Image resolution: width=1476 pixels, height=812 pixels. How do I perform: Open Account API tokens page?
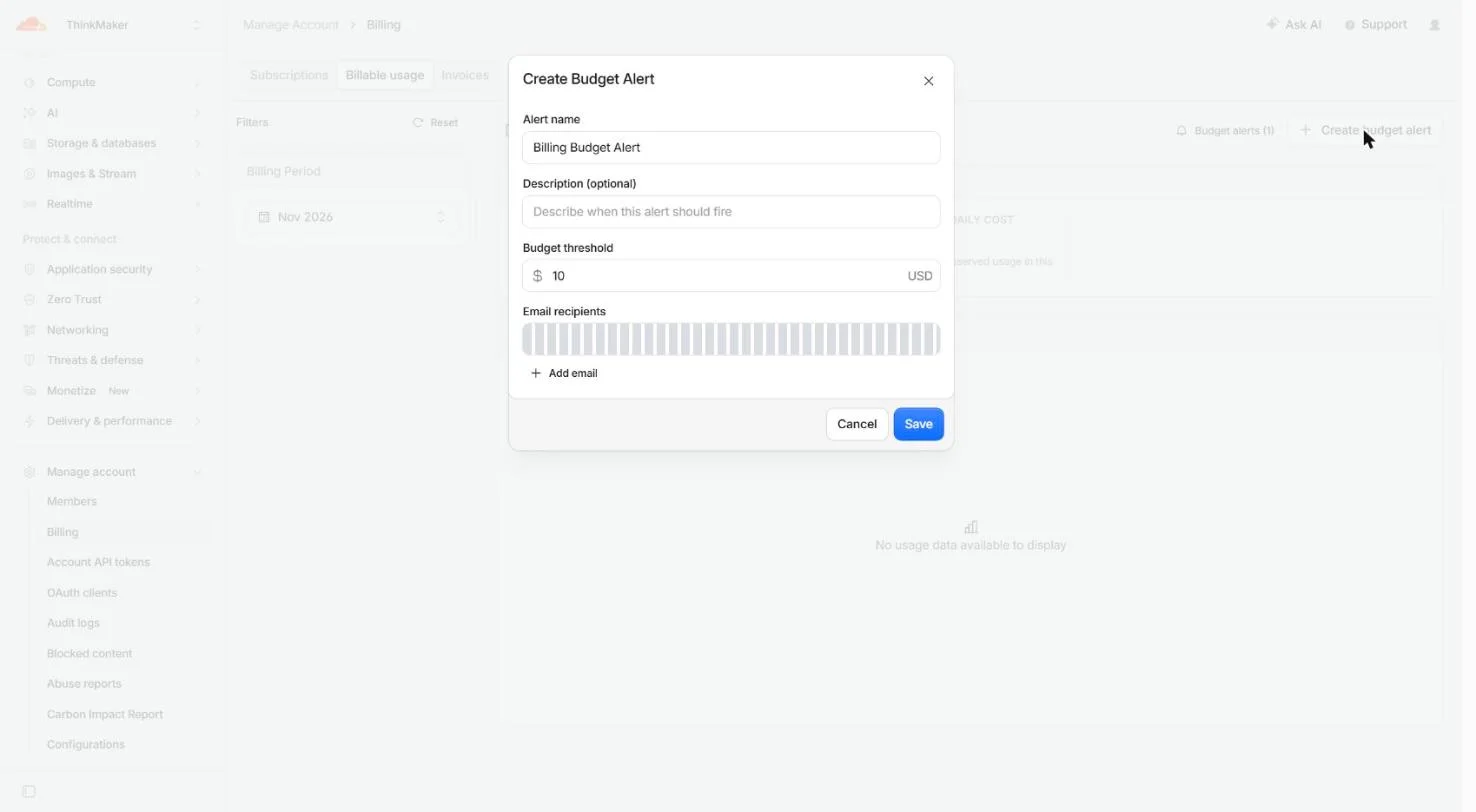click(98, 563)
